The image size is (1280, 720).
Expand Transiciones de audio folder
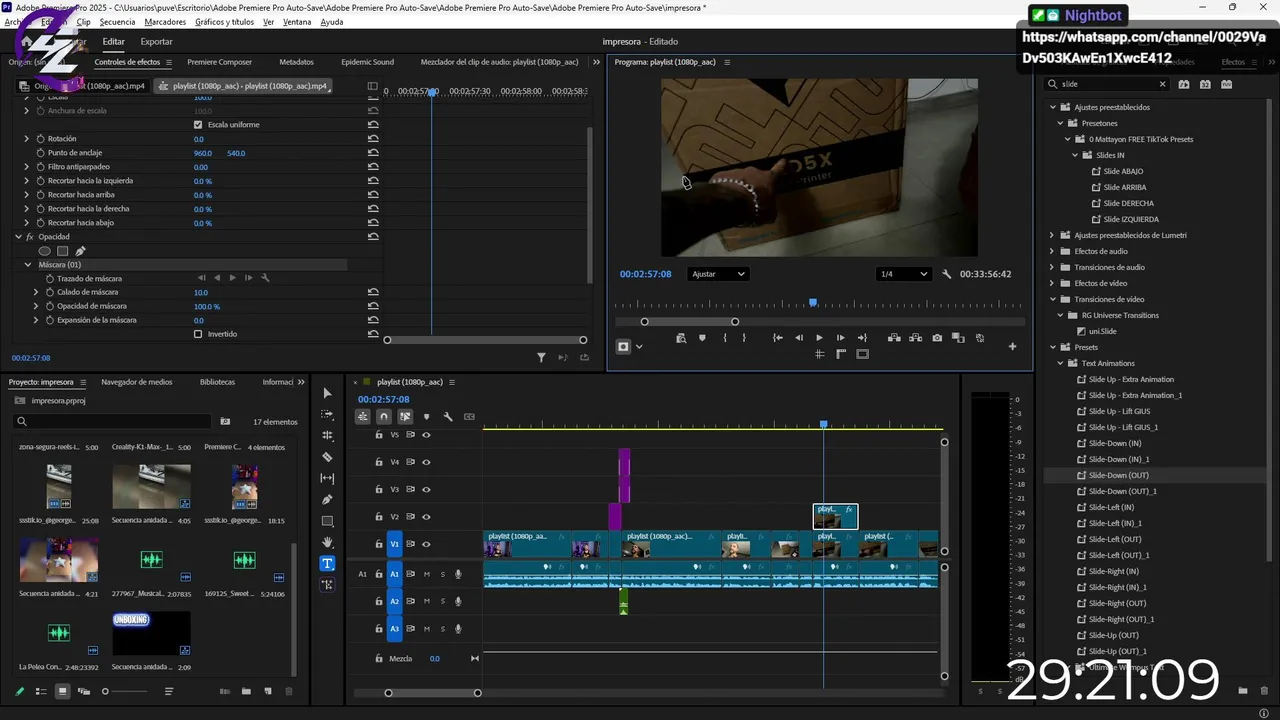(x=1052, y=267)
